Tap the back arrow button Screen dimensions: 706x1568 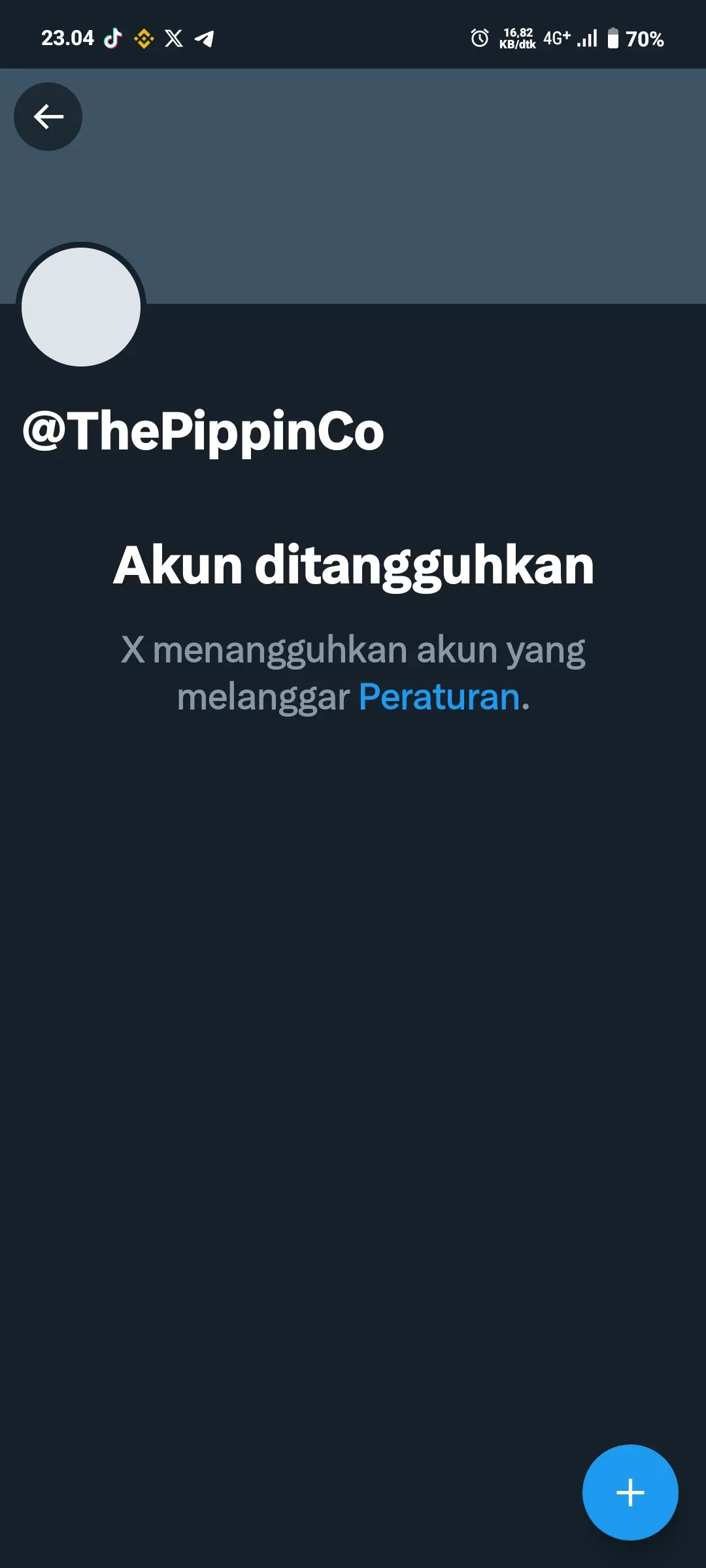tap(48, 116)
